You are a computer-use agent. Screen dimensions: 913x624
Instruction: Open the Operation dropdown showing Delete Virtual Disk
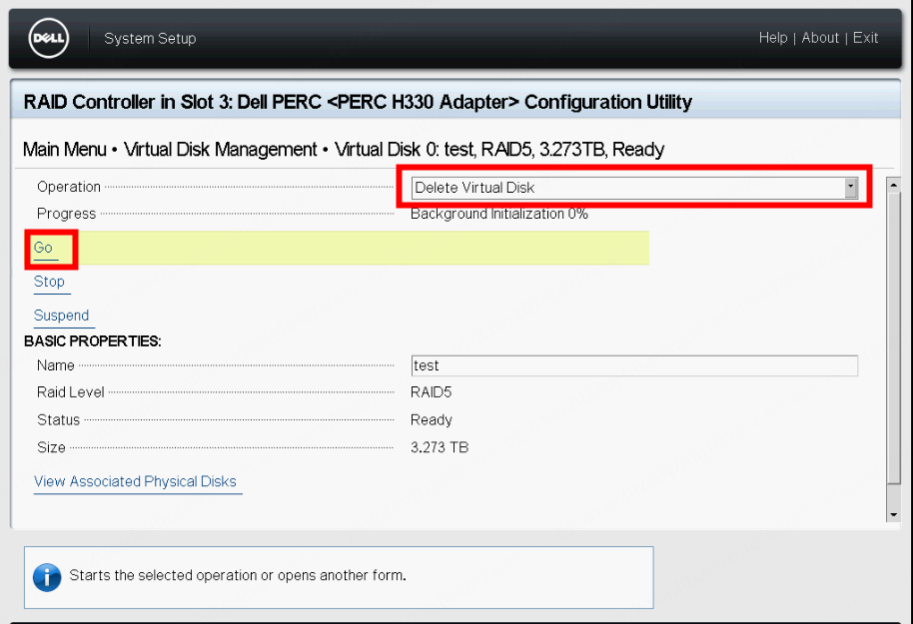click(635, 187)
